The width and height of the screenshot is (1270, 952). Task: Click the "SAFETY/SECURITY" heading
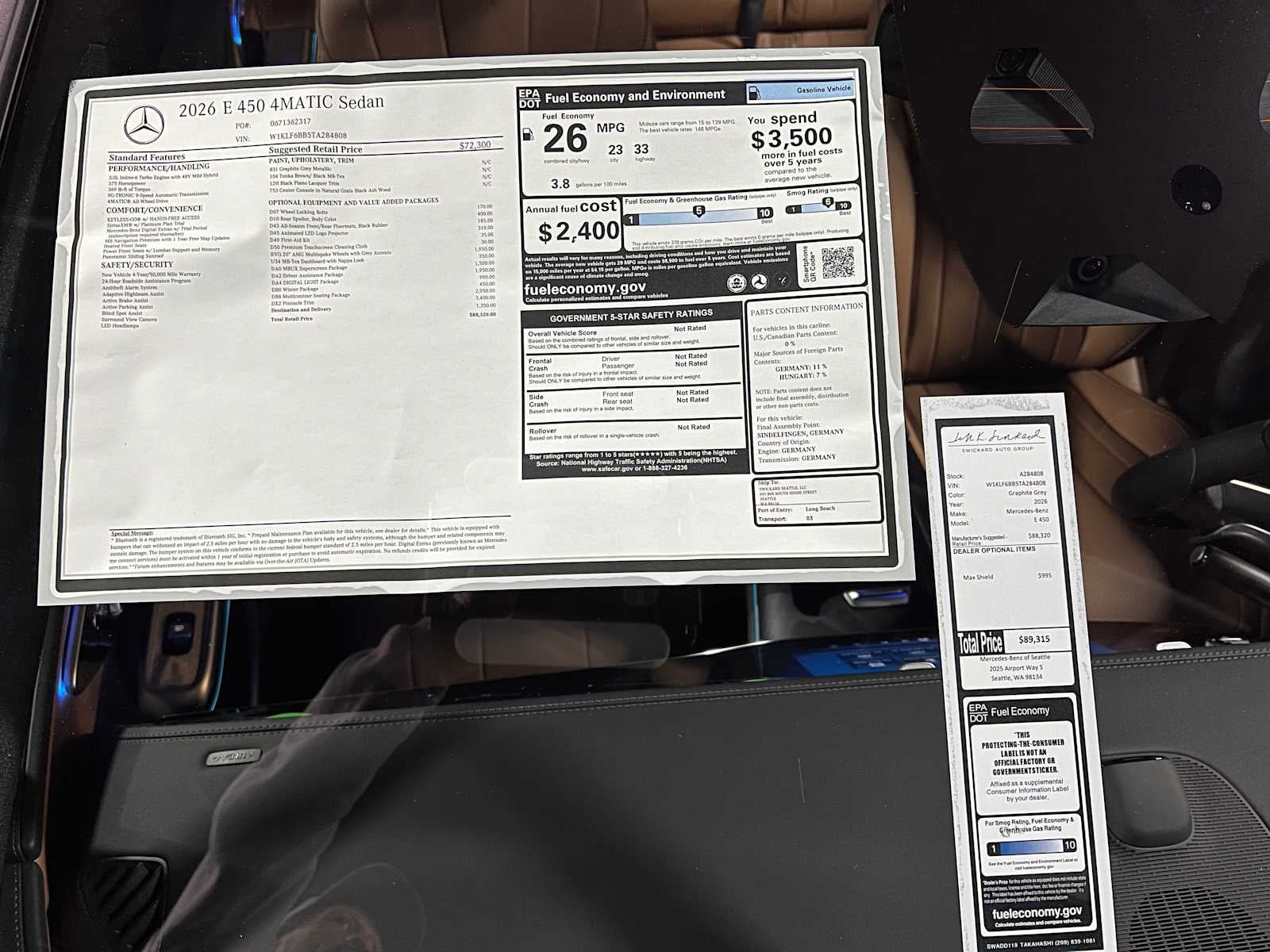137,265
